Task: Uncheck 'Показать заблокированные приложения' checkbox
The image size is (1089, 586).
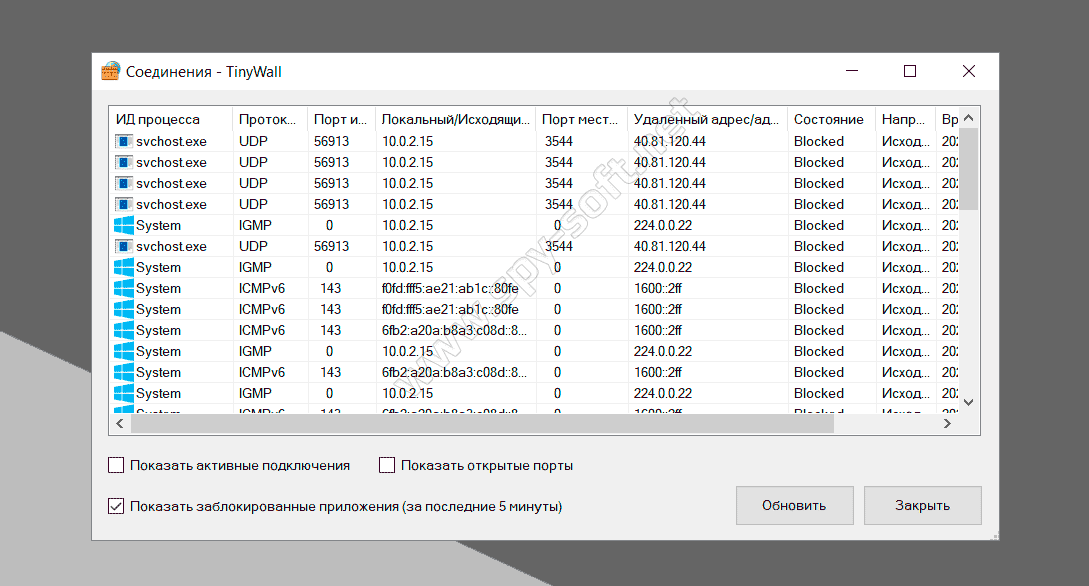Action: click(x=116, y=507)
